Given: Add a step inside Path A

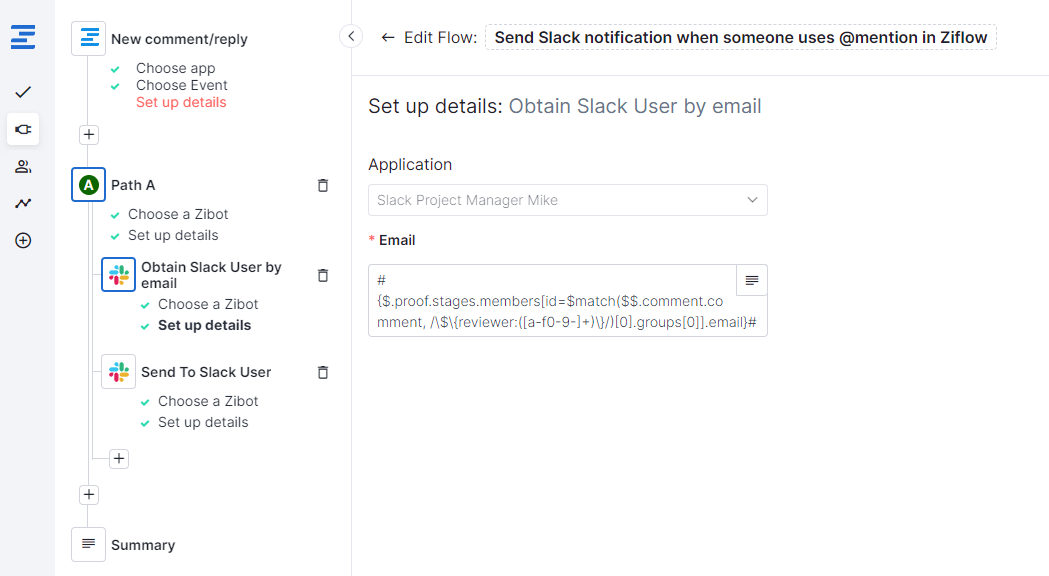Looking at the screenshot, I should coord(119,458).
